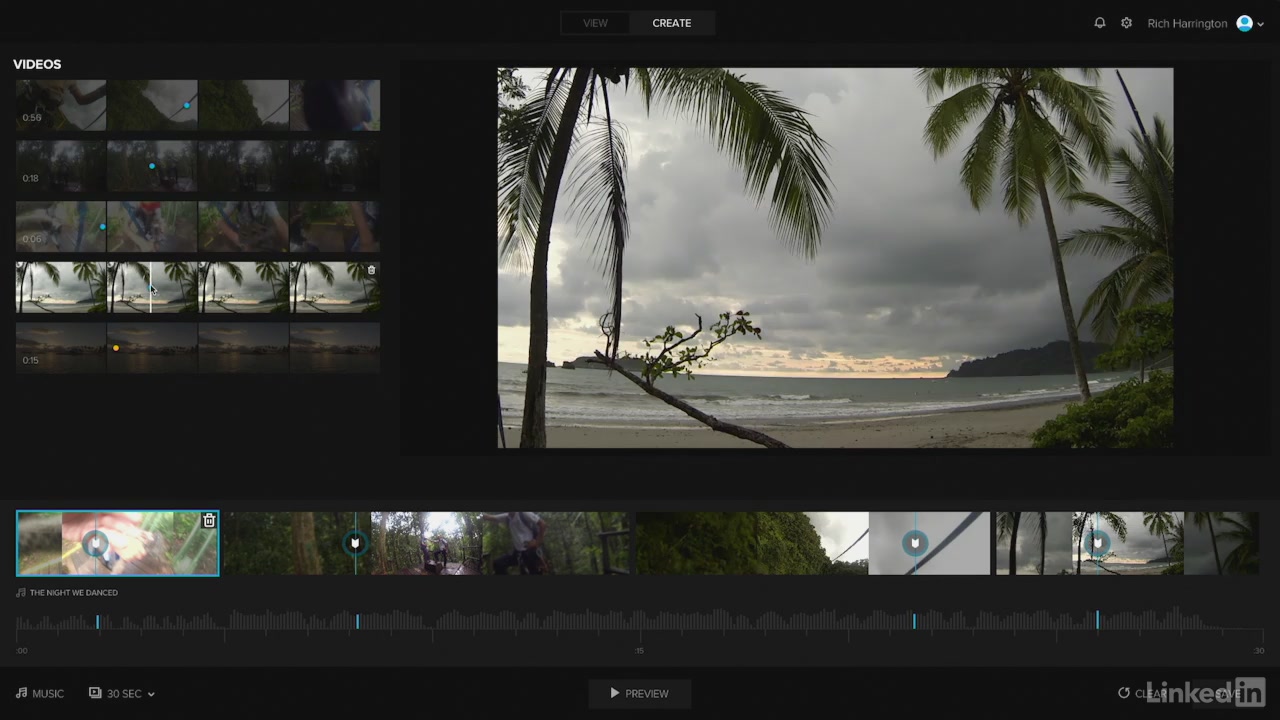Click the blue highlight dot on the 0:18 video
1280x720 pixels.
(151, 166)
